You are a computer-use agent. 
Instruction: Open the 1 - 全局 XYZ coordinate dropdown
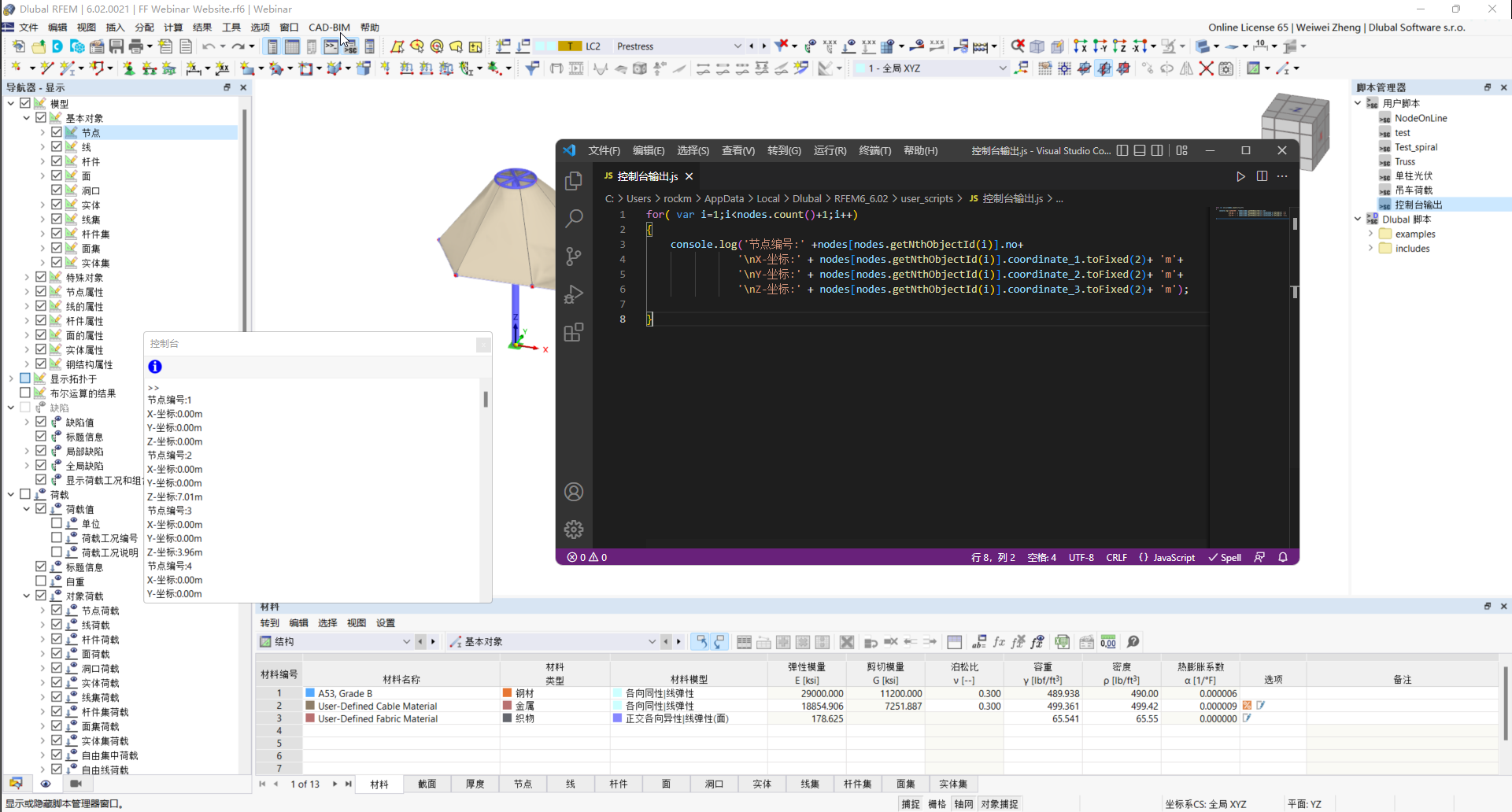pos(1002,68)
